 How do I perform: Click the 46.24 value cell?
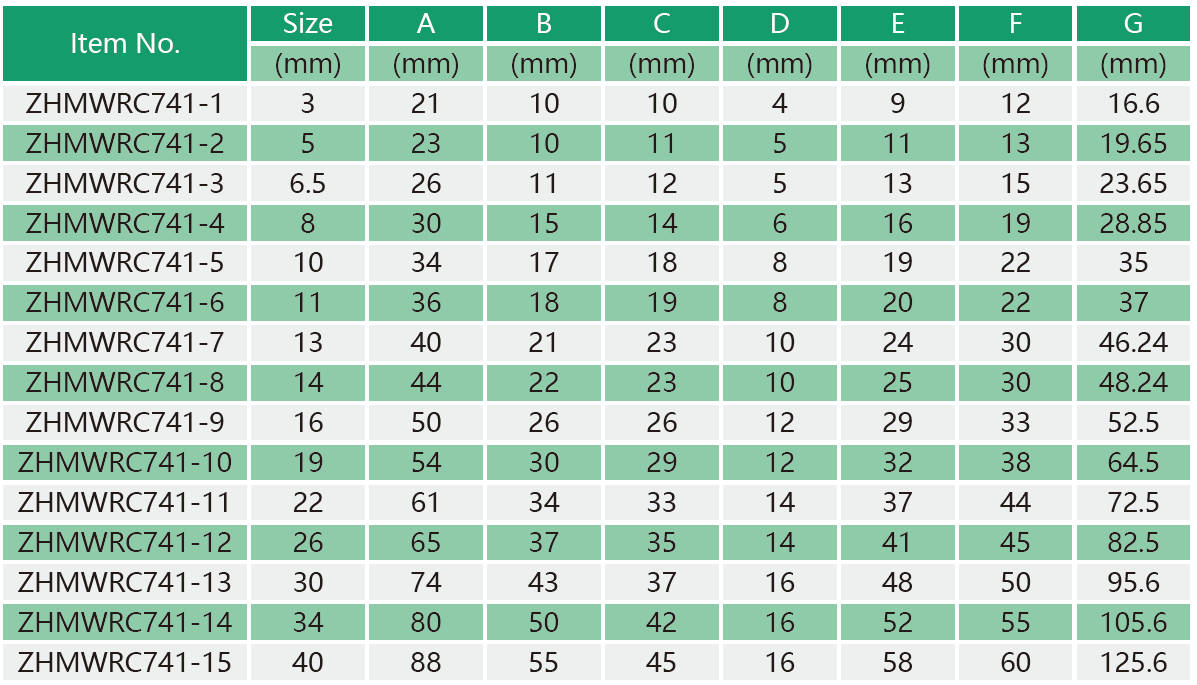[x=1133, y=342]
